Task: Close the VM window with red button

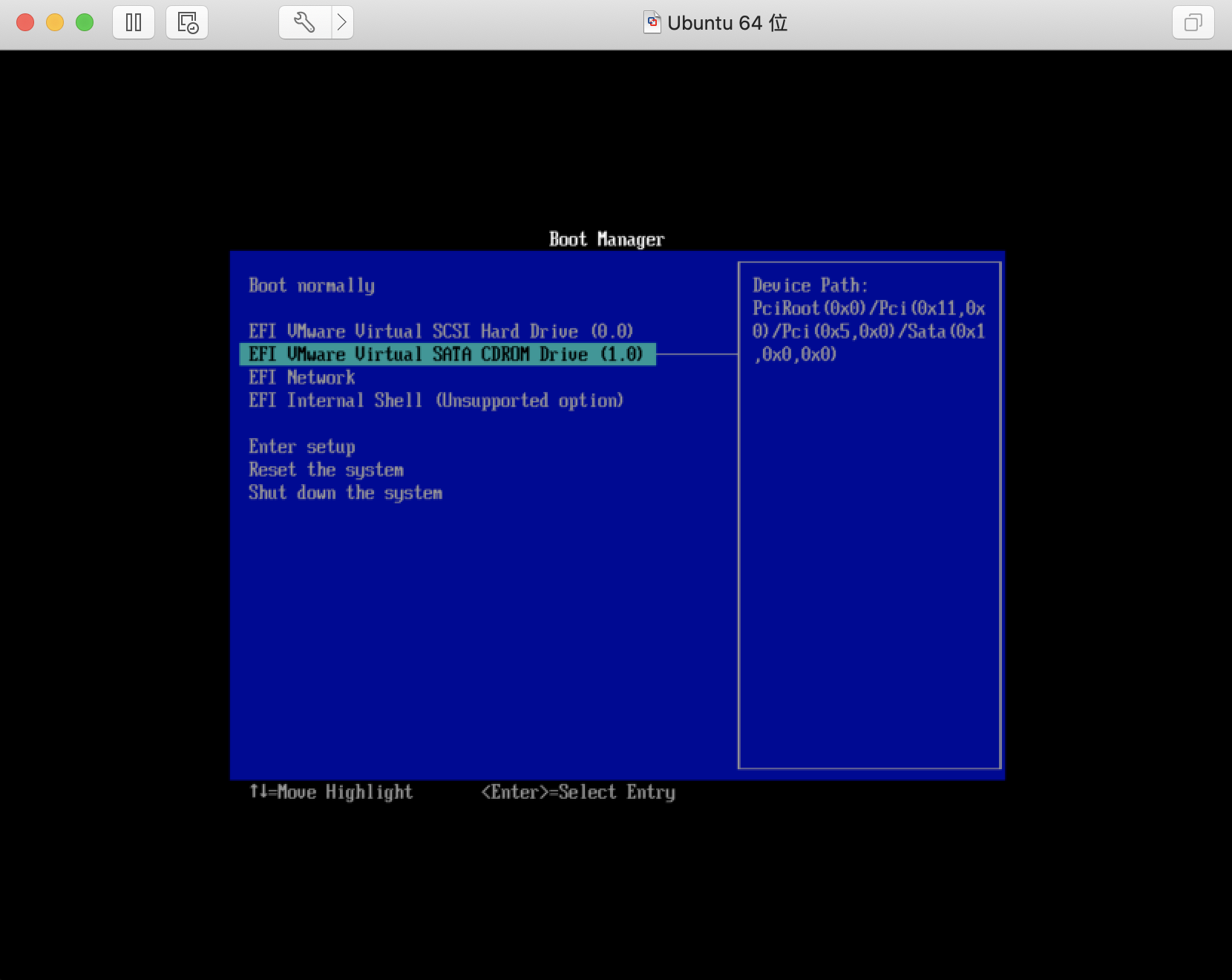Action: (x=25, y=22)
